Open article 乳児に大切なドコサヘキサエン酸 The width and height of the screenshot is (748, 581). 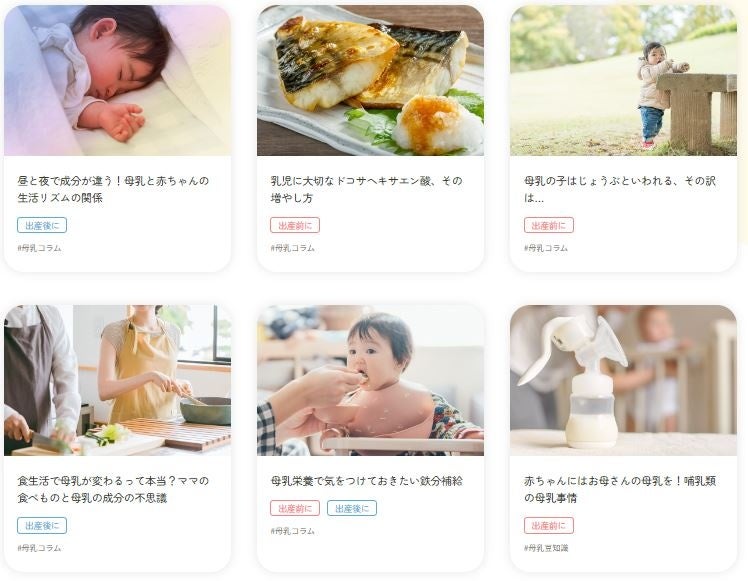coord(366,189)
